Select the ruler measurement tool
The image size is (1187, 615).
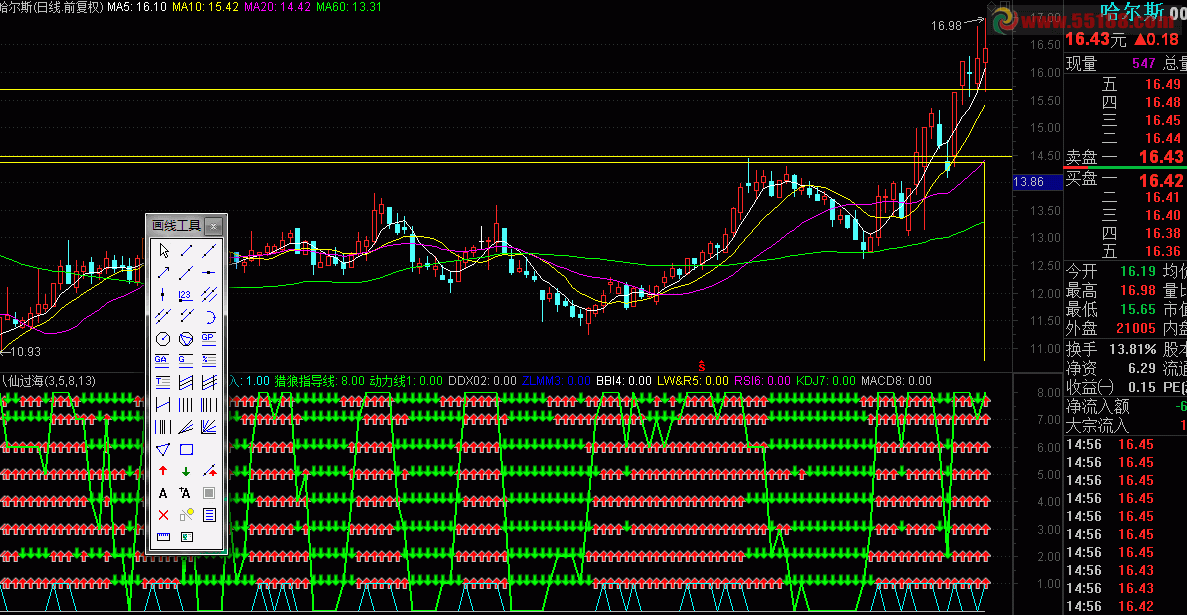pos(163,536)
